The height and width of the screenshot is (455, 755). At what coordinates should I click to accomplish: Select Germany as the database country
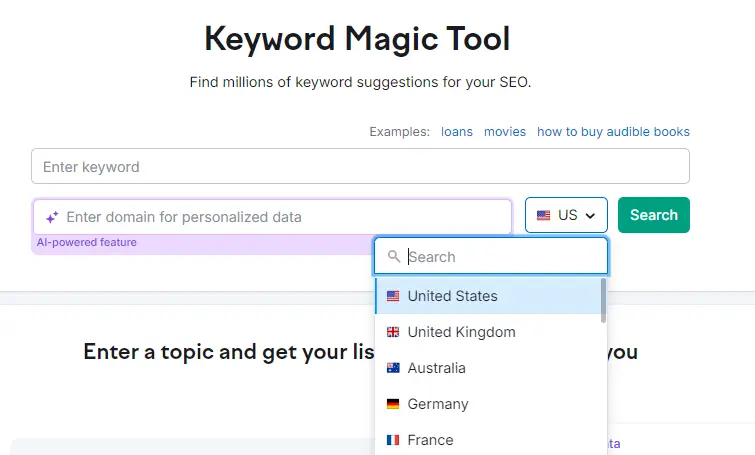click(438, 404)
